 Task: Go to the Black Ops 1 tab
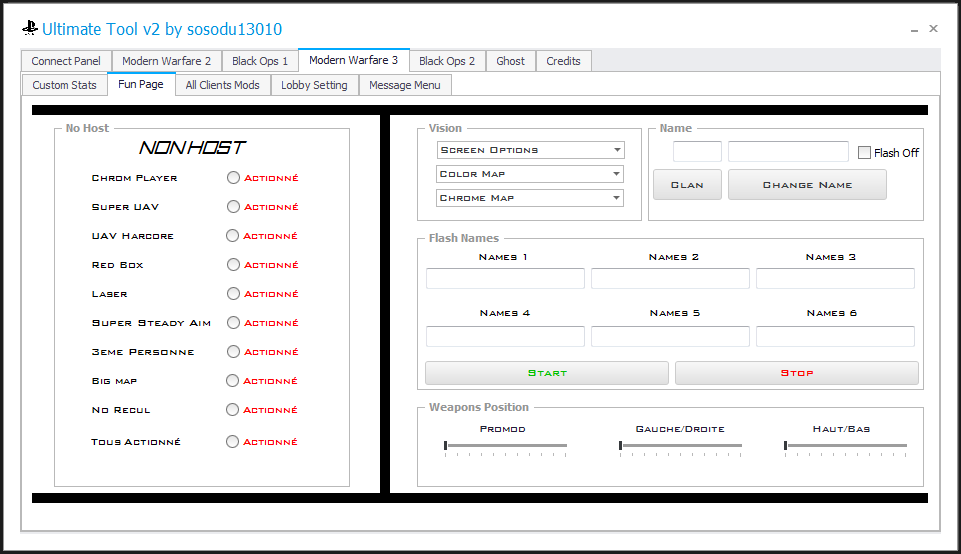pos(260,61)
